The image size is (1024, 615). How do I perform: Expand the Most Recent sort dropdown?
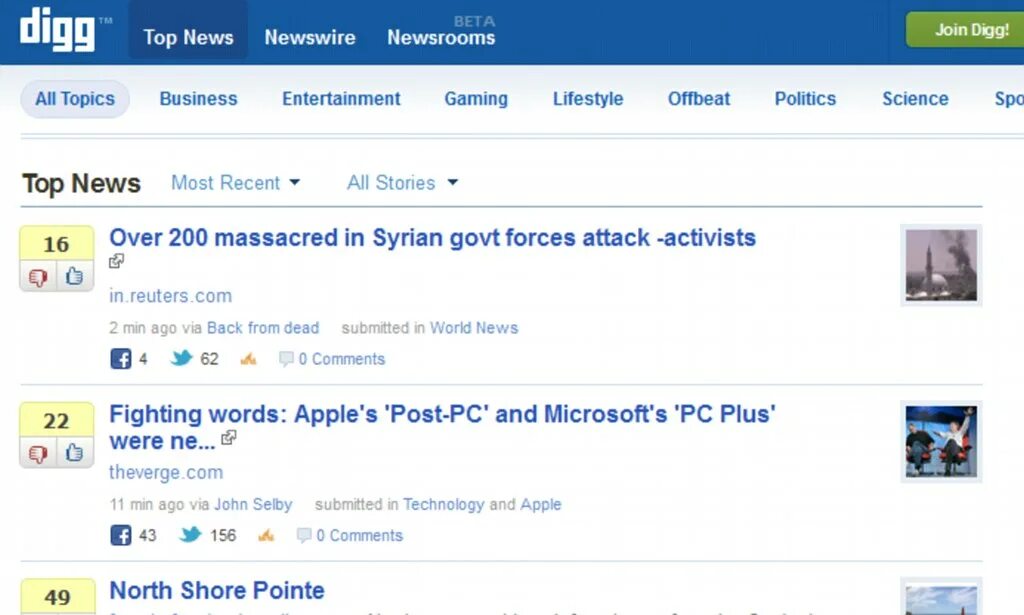tap(236, 183)
